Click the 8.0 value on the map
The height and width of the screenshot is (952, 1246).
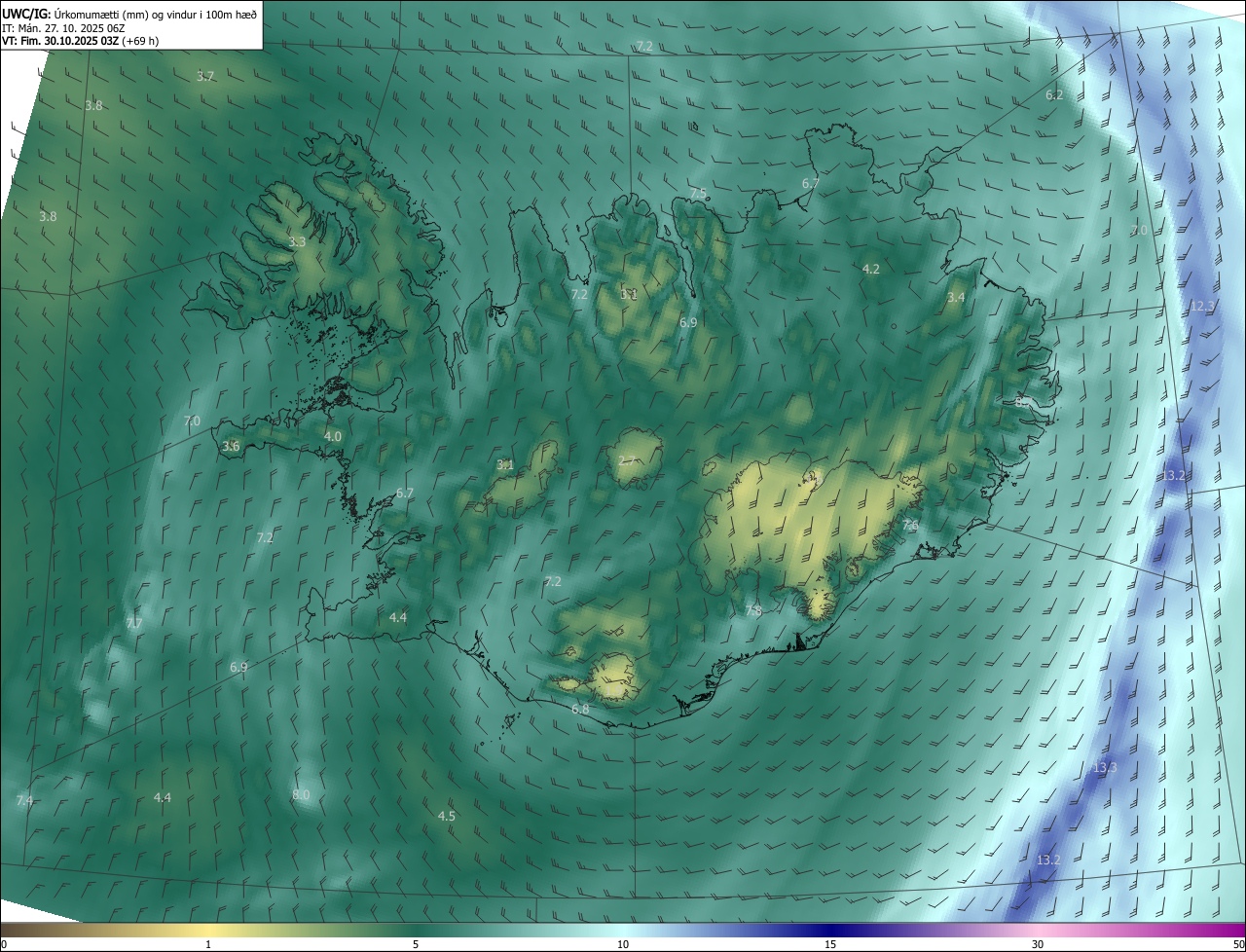(301, 794)
